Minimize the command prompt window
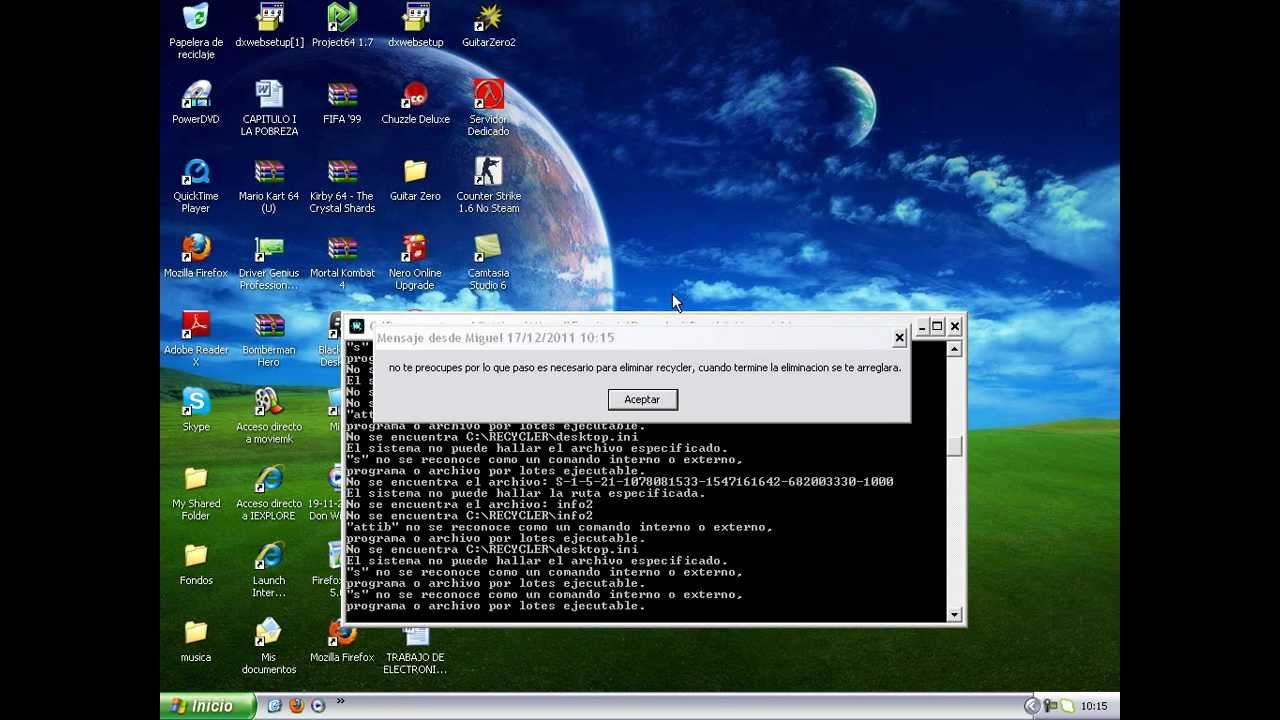Screen dimensions: 1280x720 pos(921,326)
